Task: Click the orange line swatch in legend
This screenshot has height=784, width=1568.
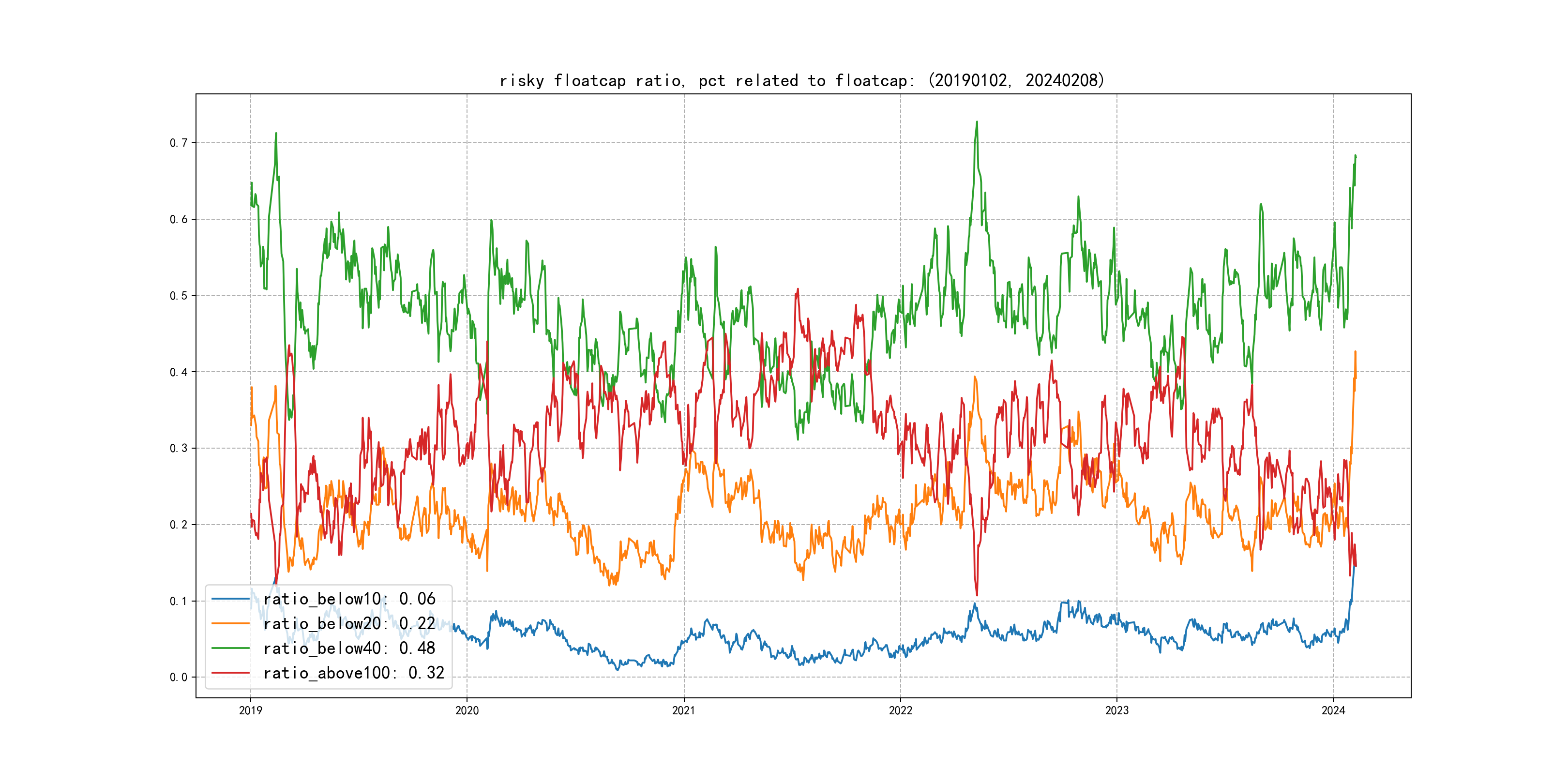Action: (230, 624)
